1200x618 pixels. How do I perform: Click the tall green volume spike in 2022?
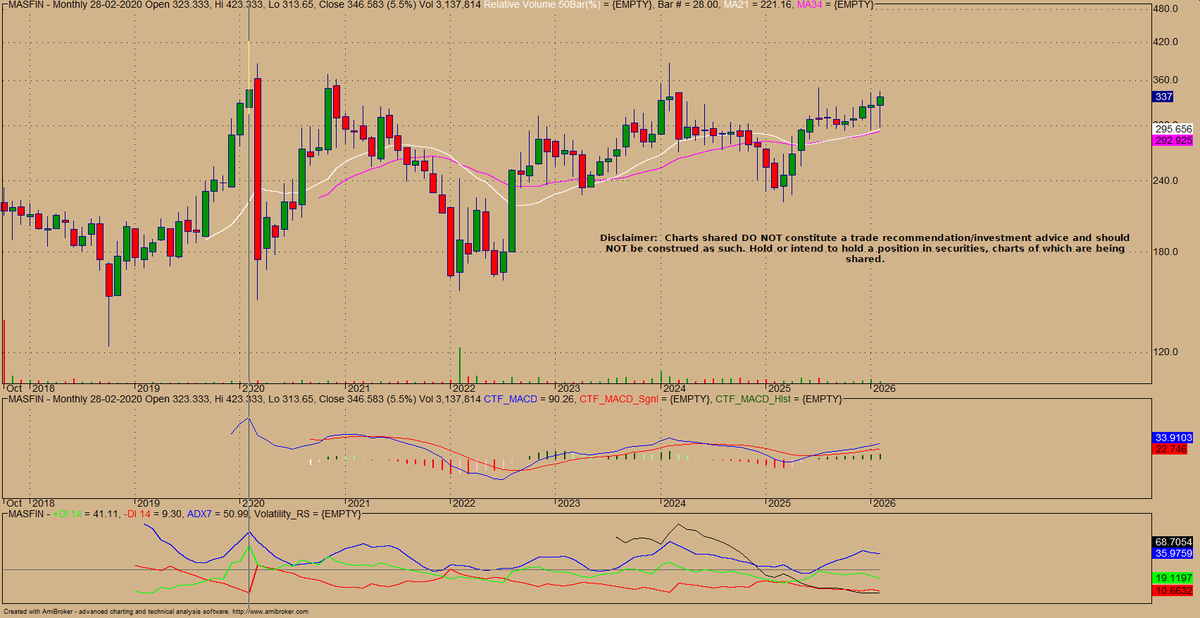(460, 365)
